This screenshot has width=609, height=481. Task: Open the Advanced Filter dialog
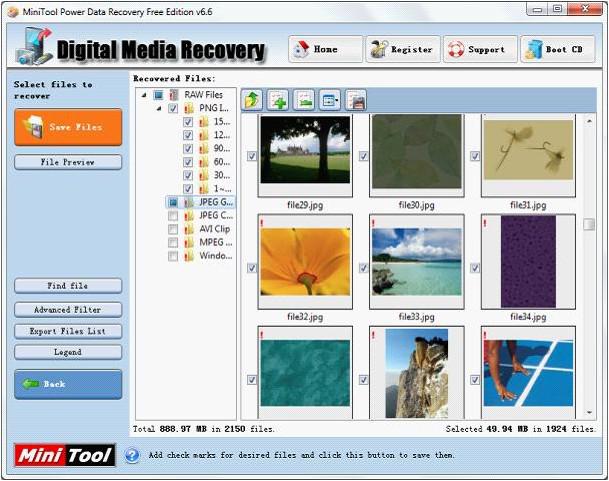[x=68, y=310]
